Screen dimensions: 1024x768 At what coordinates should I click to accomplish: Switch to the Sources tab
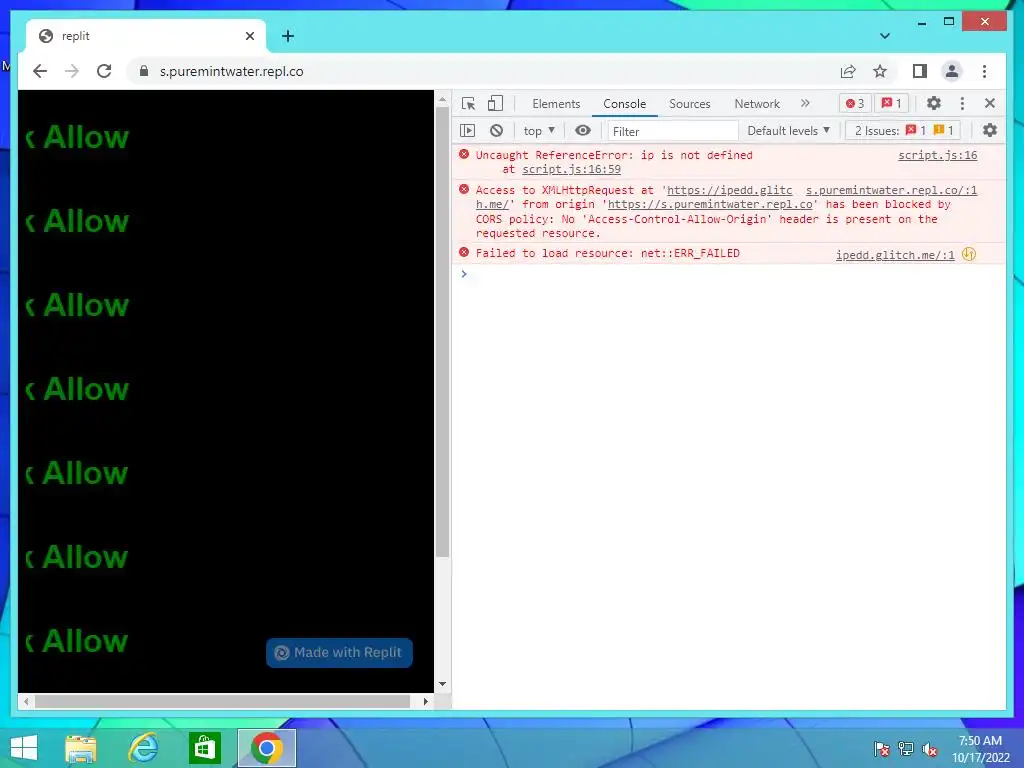click(x=690, y=104)
